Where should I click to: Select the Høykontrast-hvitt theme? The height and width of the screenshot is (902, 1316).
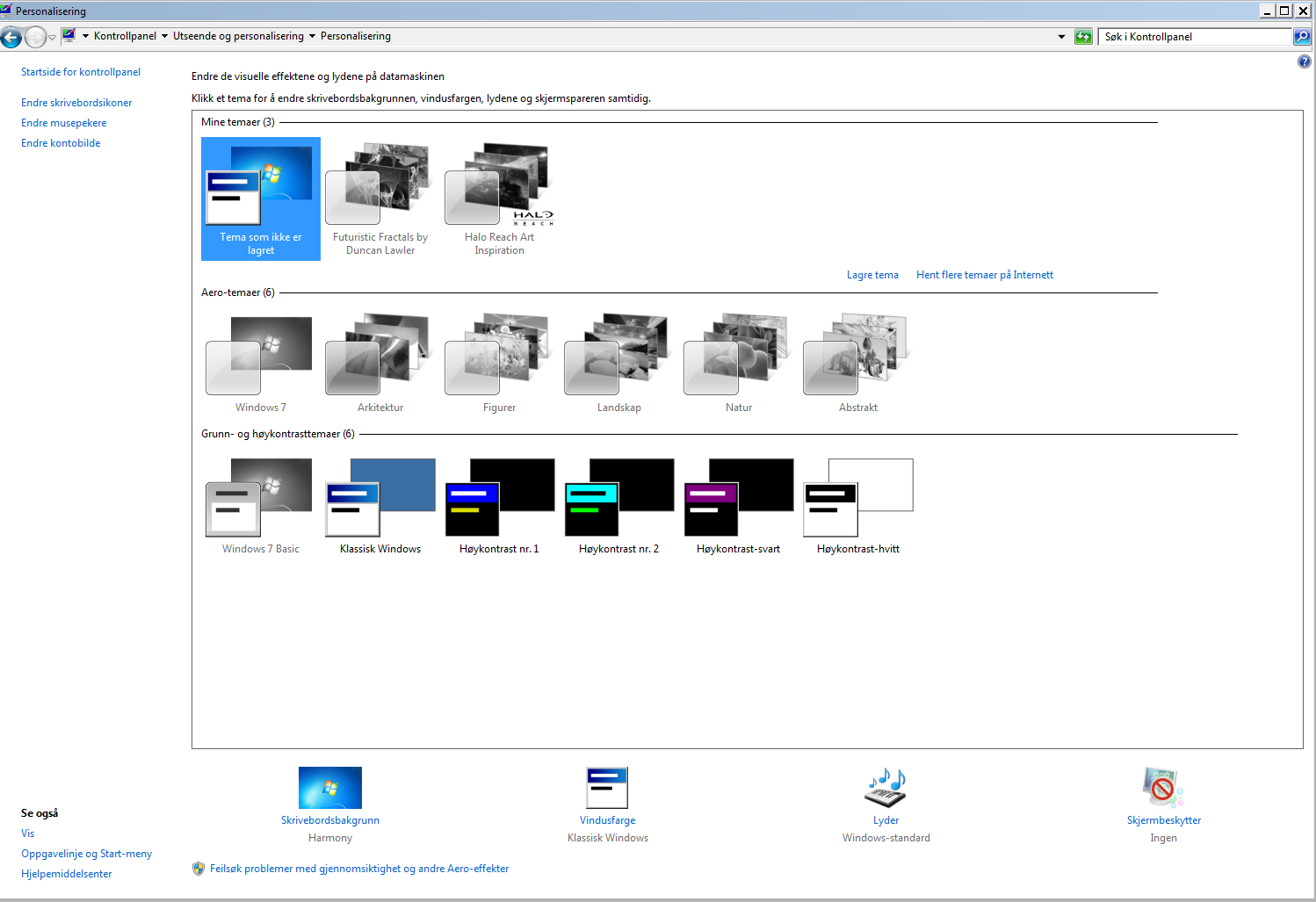[858, 505]
